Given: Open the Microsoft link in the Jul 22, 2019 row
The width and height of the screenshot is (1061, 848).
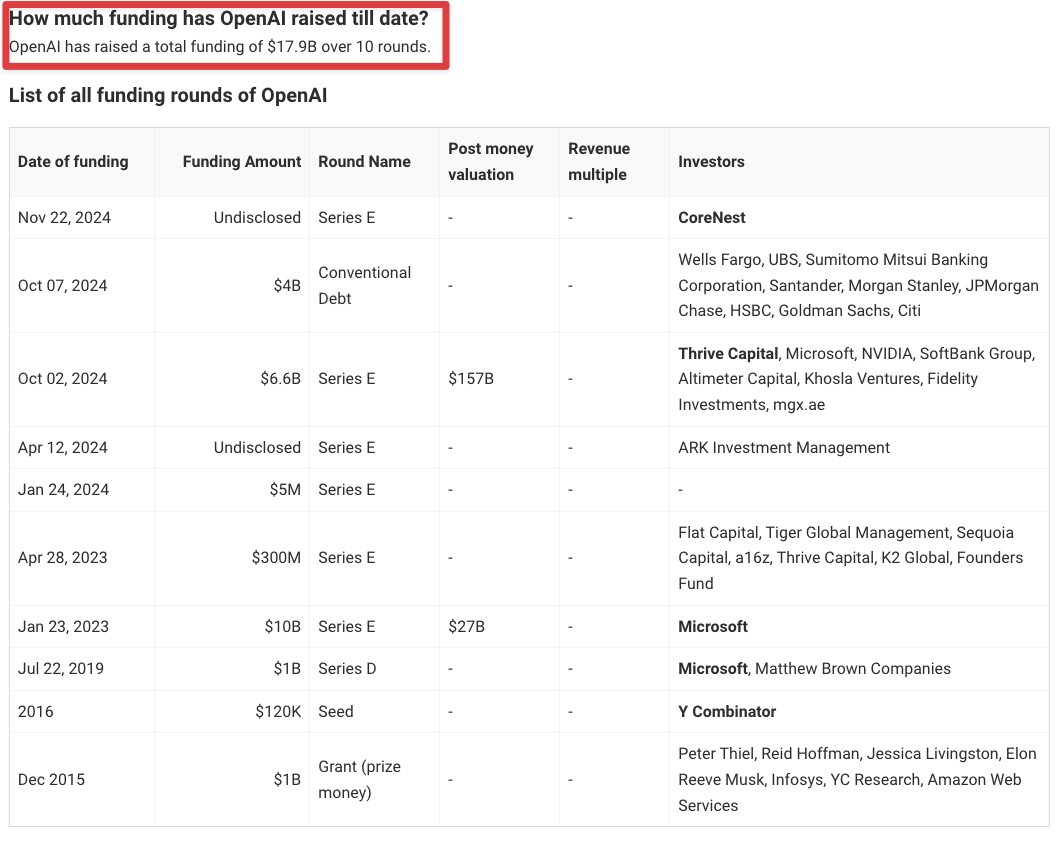Looking at the screenshot, I should click(x=713, y=669).
